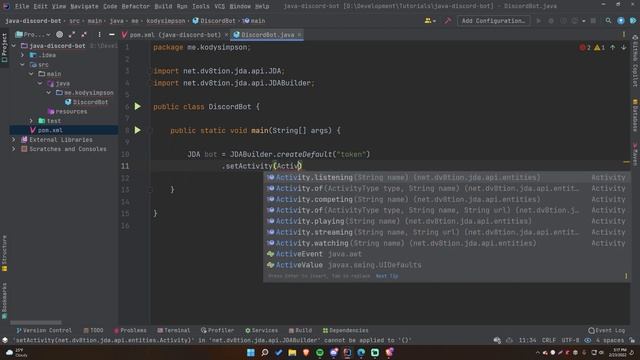Open the Refactor menu
Screen dimensions: 640x360
[136, 6]
